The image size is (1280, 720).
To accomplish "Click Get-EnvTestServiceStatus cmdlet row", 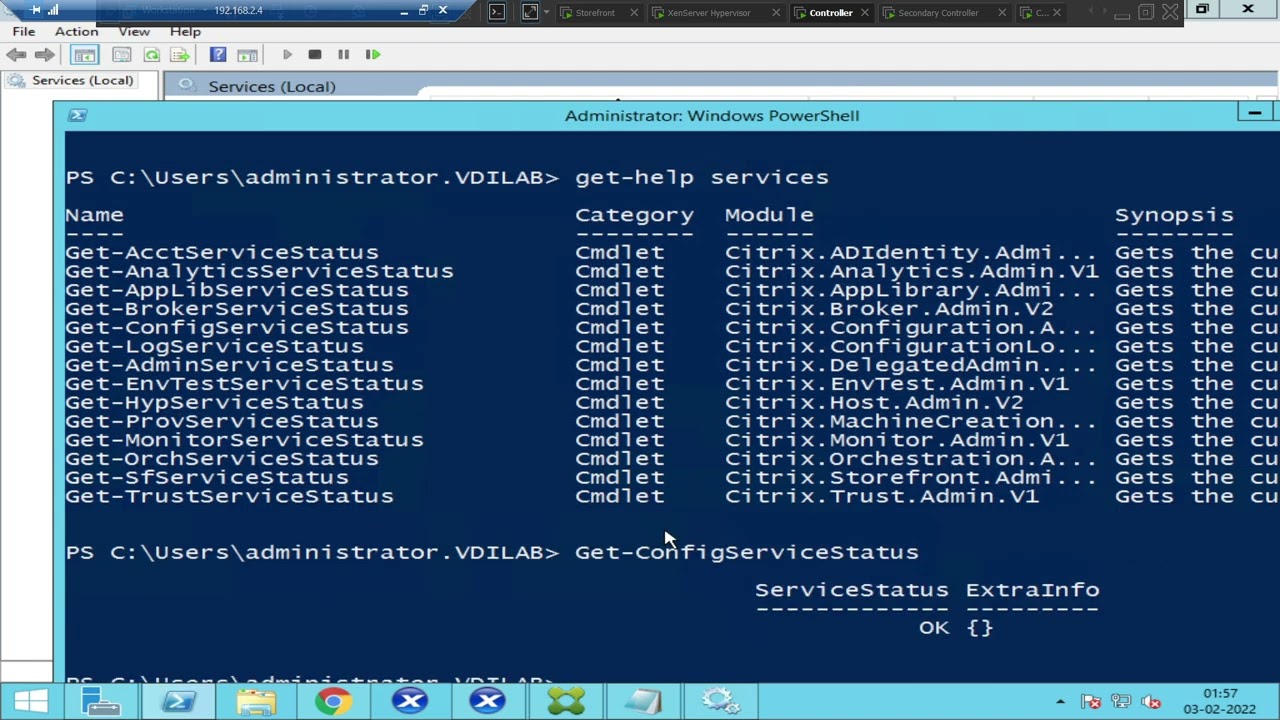I will 244,384.
